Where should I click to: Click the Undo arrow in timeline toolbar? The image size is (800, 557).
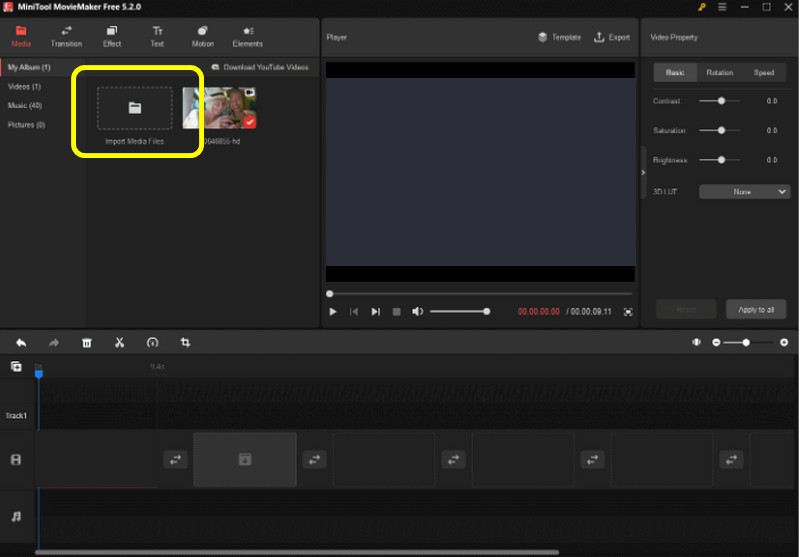[x=21, y=343]
